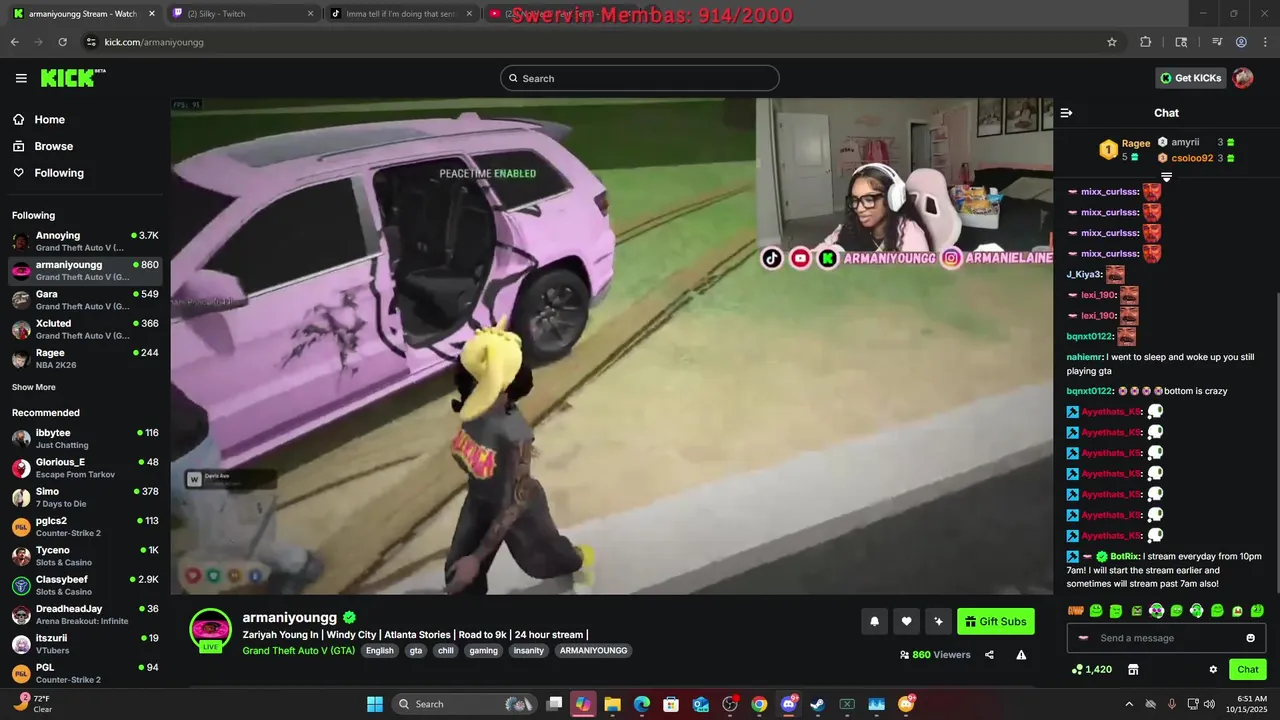Click the Gift Subs button
The width and height of the screenshot is (1280, 720).
point(995,621)
